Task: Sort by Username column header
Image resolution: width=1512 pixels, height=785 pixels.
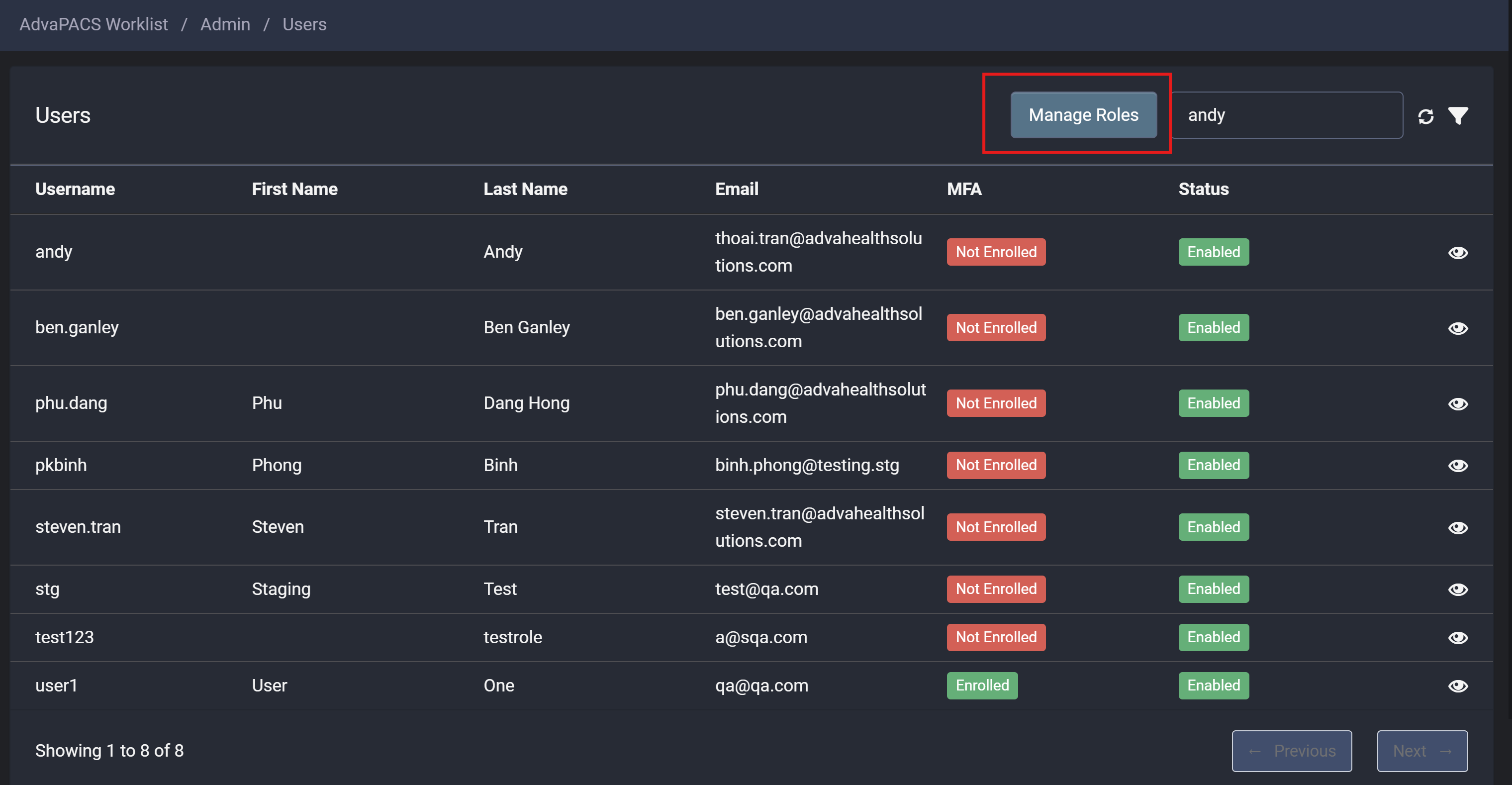Action: [75, 189]
